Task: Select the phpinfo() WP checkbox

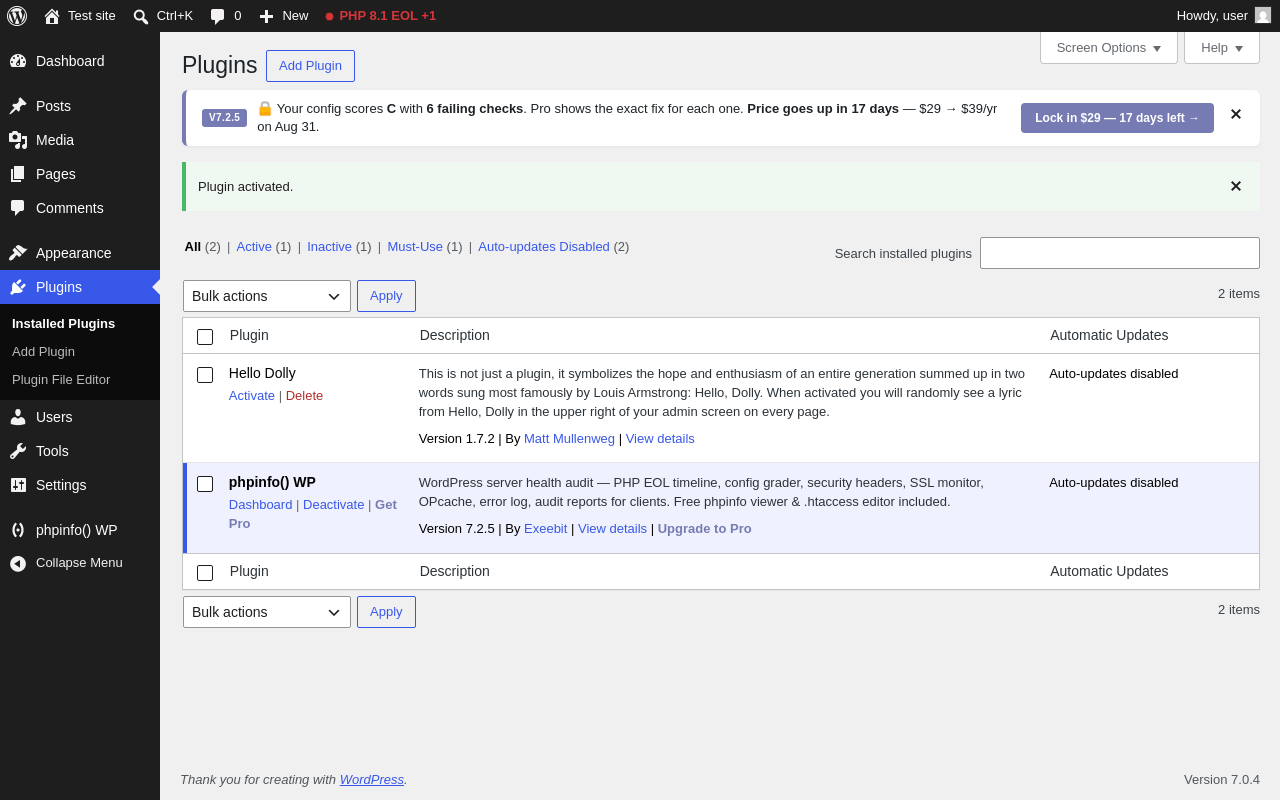Action: tap(205, 484)
